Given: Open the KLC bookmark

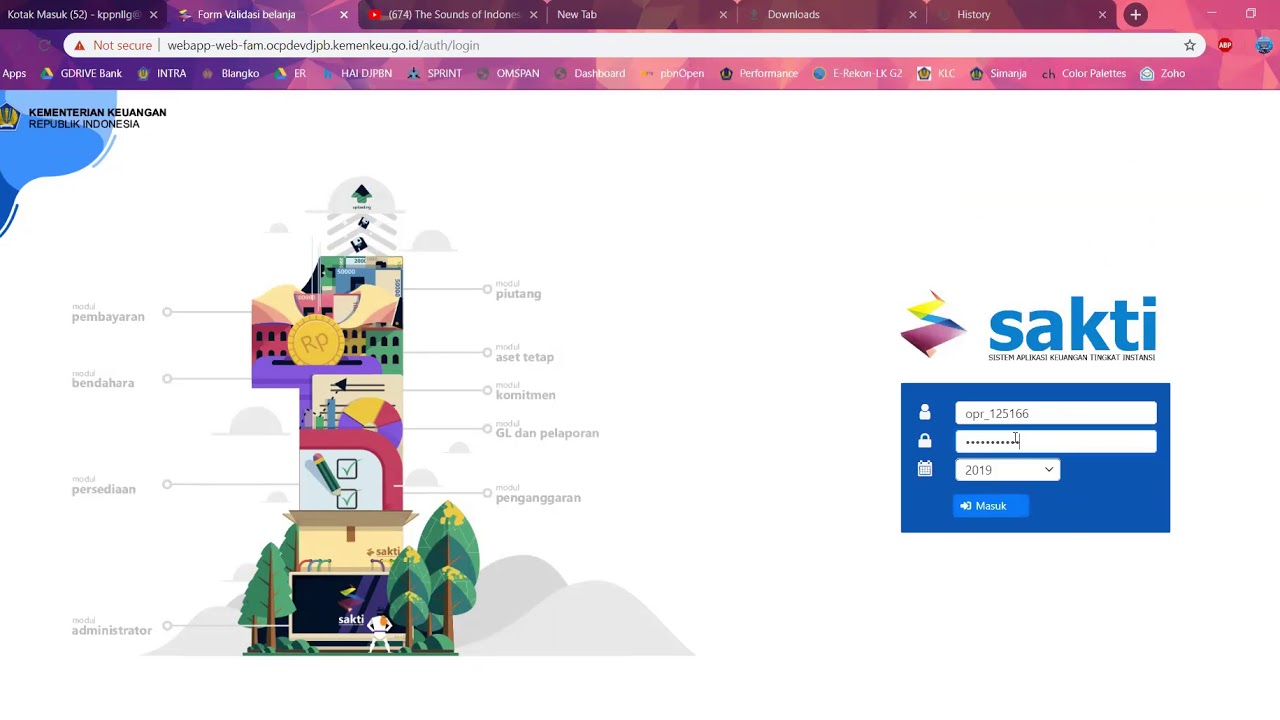Looking at the screenshot, I should pyautogui.click(x=937, y=73).
